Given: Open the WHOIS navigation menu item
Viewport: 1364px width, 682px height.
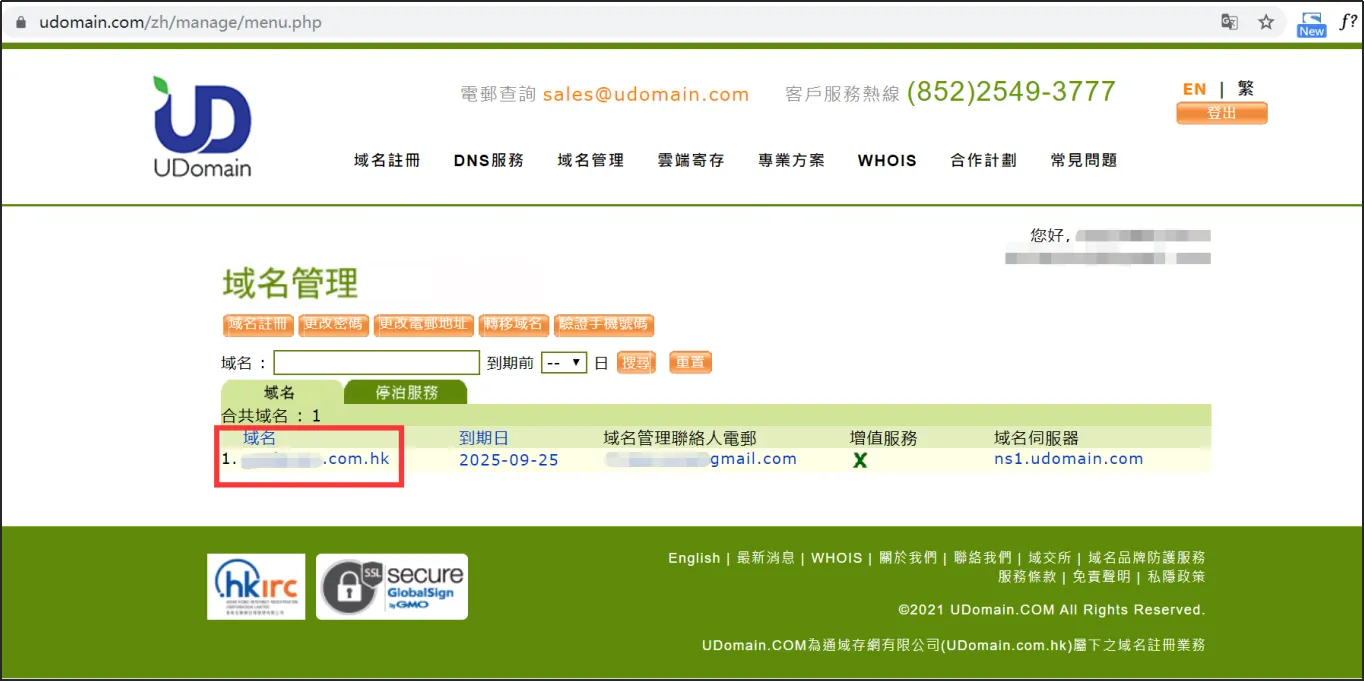Looking at the screenshot, I should (887, 160).
